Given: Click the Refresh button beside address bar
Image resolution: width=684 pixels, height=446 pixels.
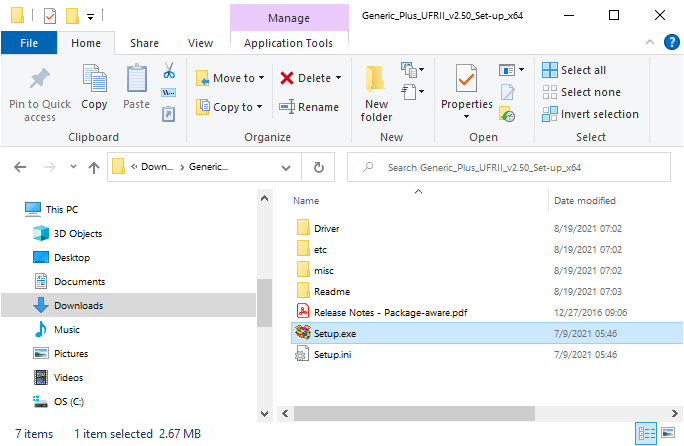Looking at the screenshot, I should pyautogui.click(x=318, y=168).
